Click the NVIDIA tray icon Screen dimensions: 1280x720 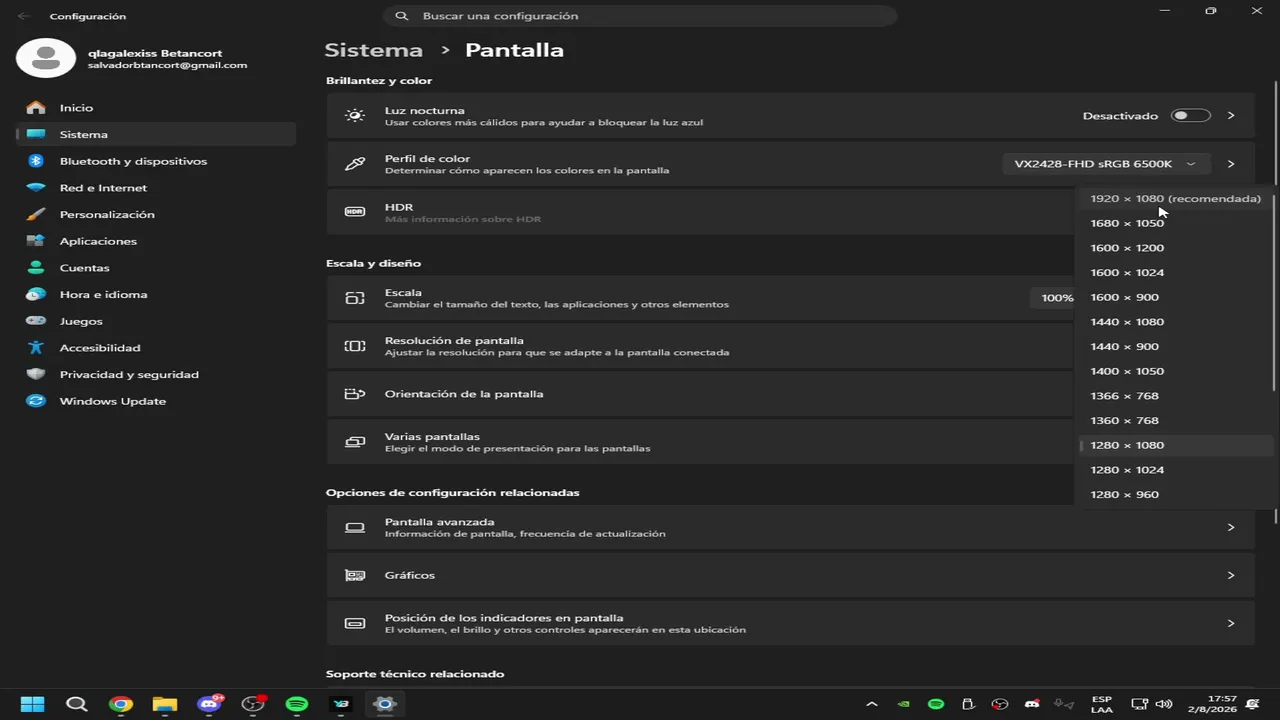tap(904, 704)
